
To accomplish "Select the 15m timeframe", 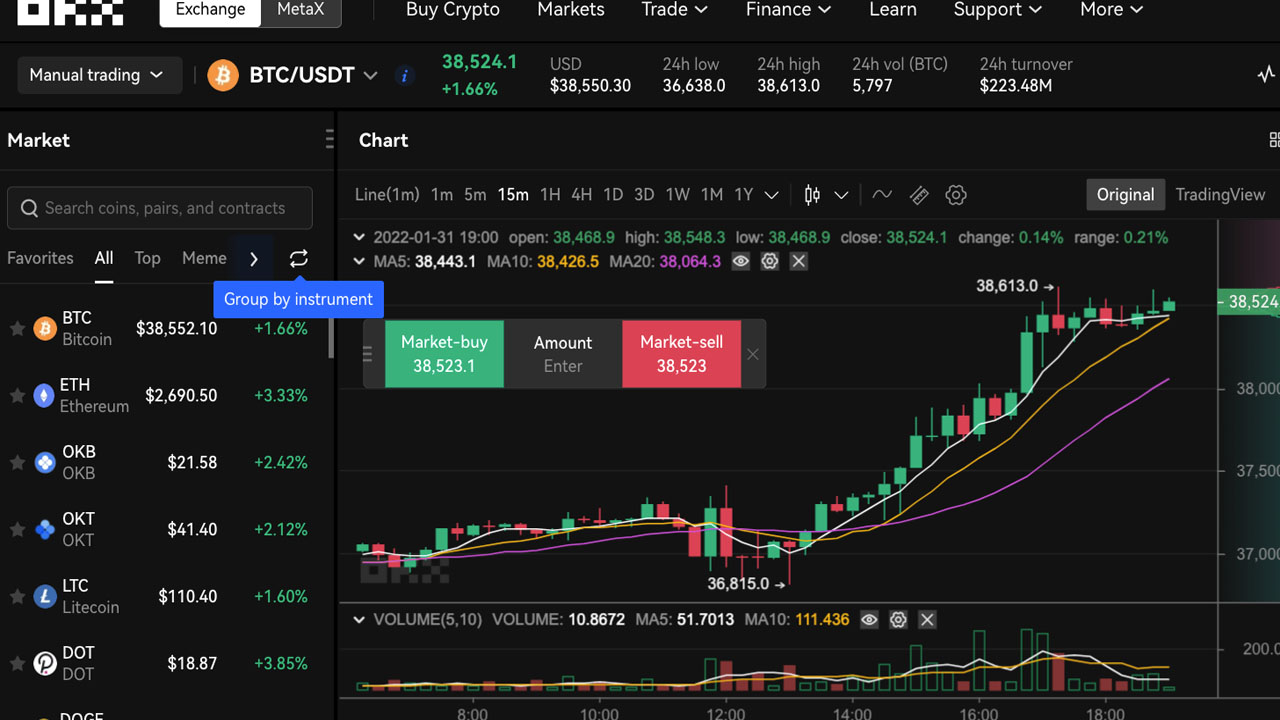I will pyautogui.click(x=513, y=195).
